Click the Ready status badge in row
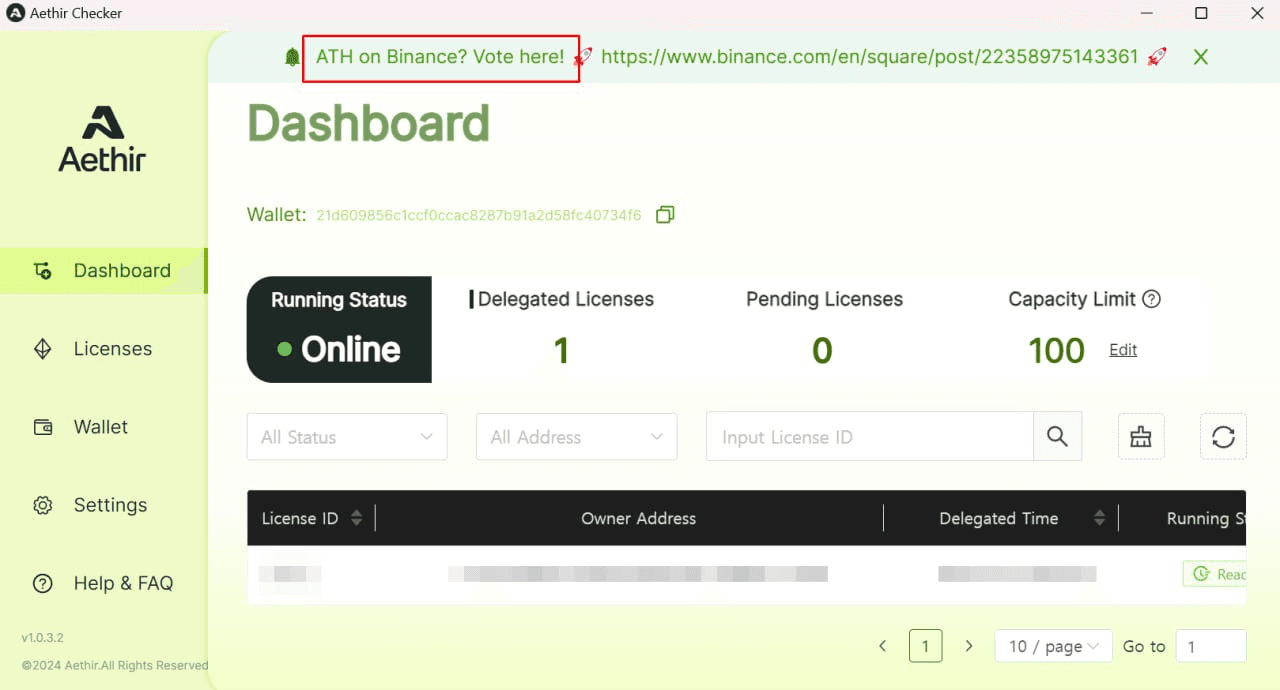Viewport: 1280px width, 690px height. point(1215,574)
